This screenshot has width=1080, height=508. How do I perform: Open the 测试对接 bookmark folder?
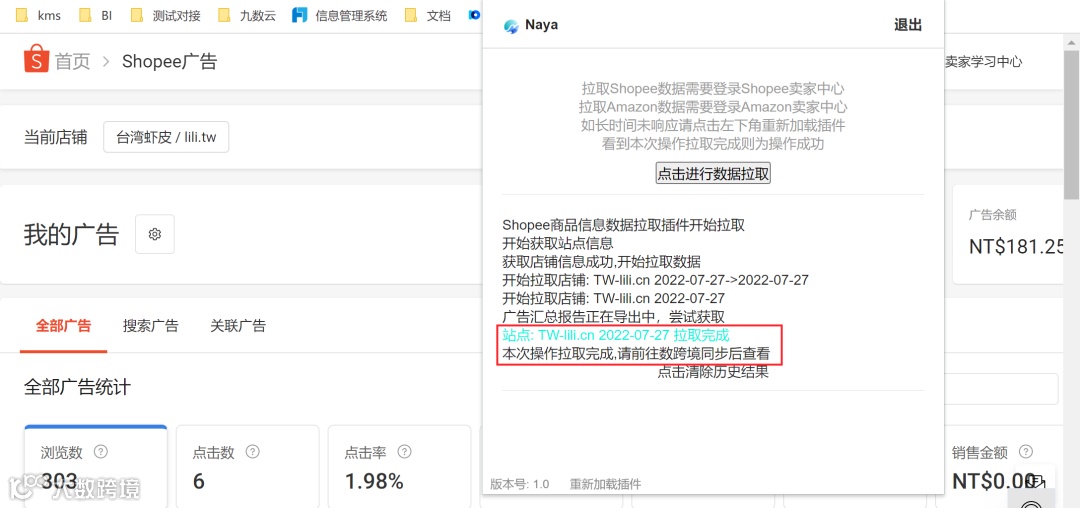(165, 15)
